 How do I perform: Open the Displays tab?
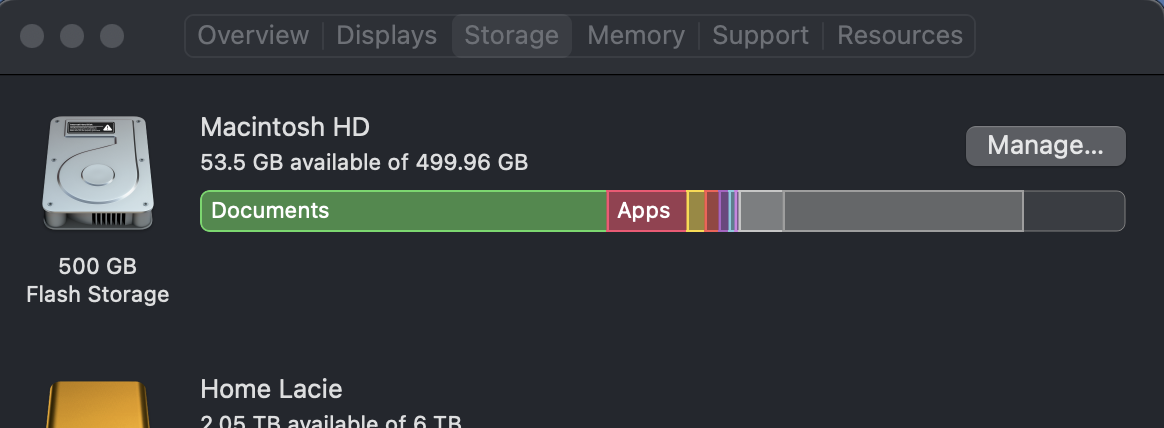[x=386, y=36]
